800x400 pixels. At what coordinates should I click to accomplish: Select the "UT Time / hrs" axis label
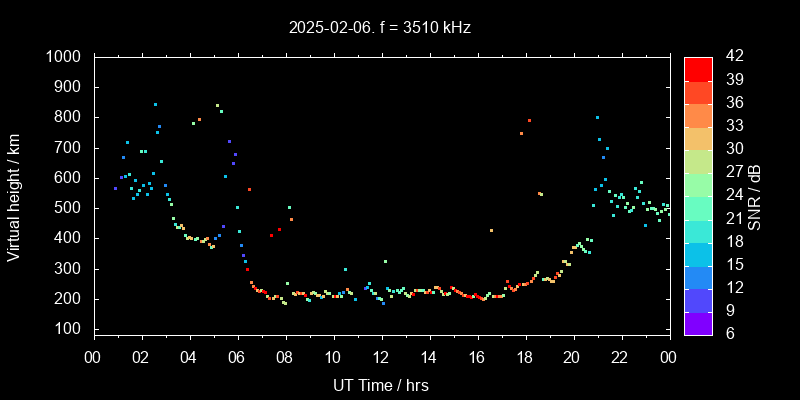pyautogui.click(x=381, y=384)
